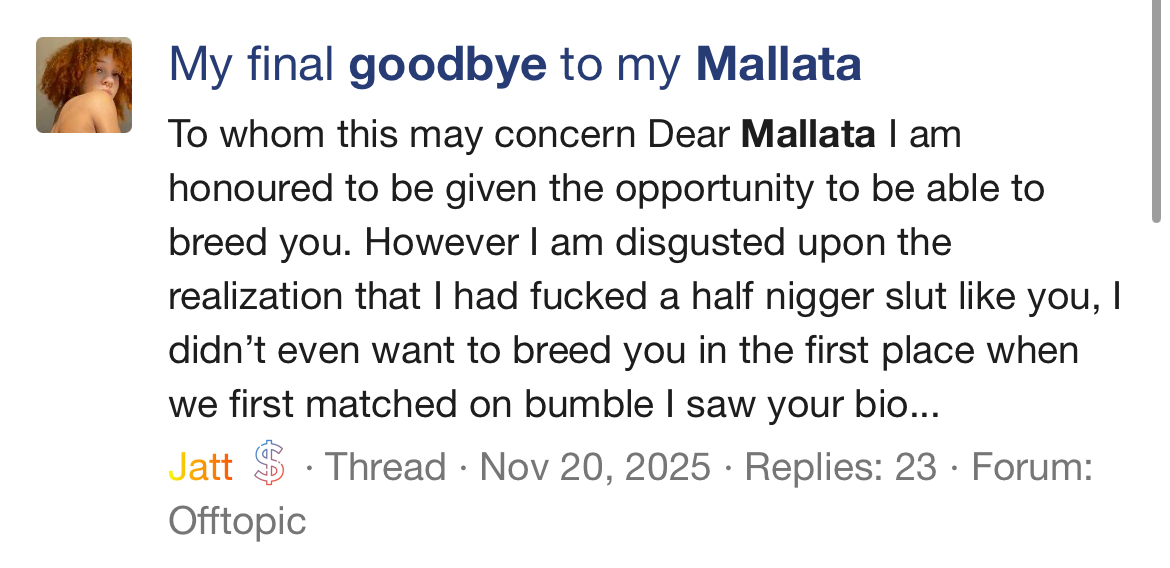Viewport: 1170px width, 568px height.
Task: Click the "Nov 20, 2025" post date
Action: pyautogui.click(x=595, y=467)
